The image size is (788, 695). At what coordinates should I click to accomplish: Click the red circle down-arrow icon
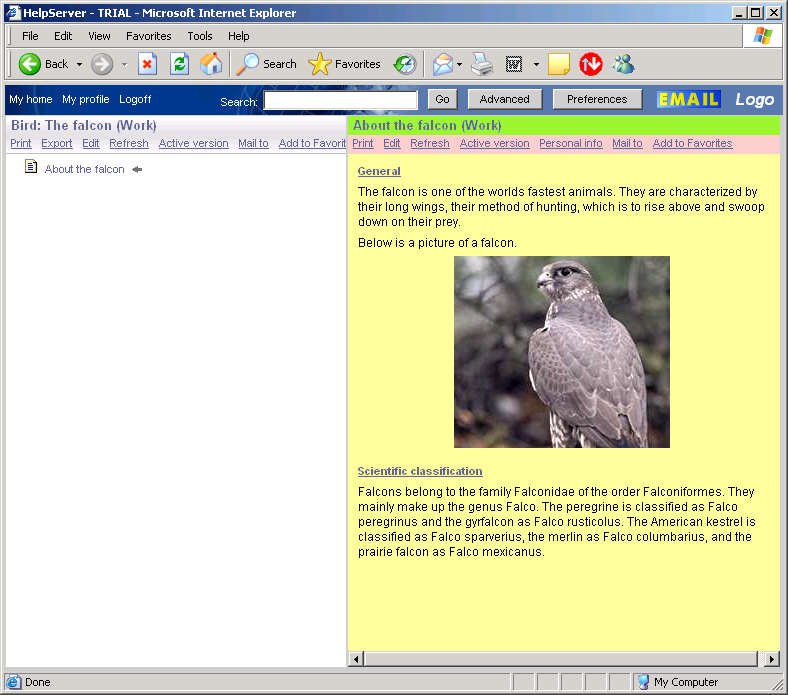point(590,64)
